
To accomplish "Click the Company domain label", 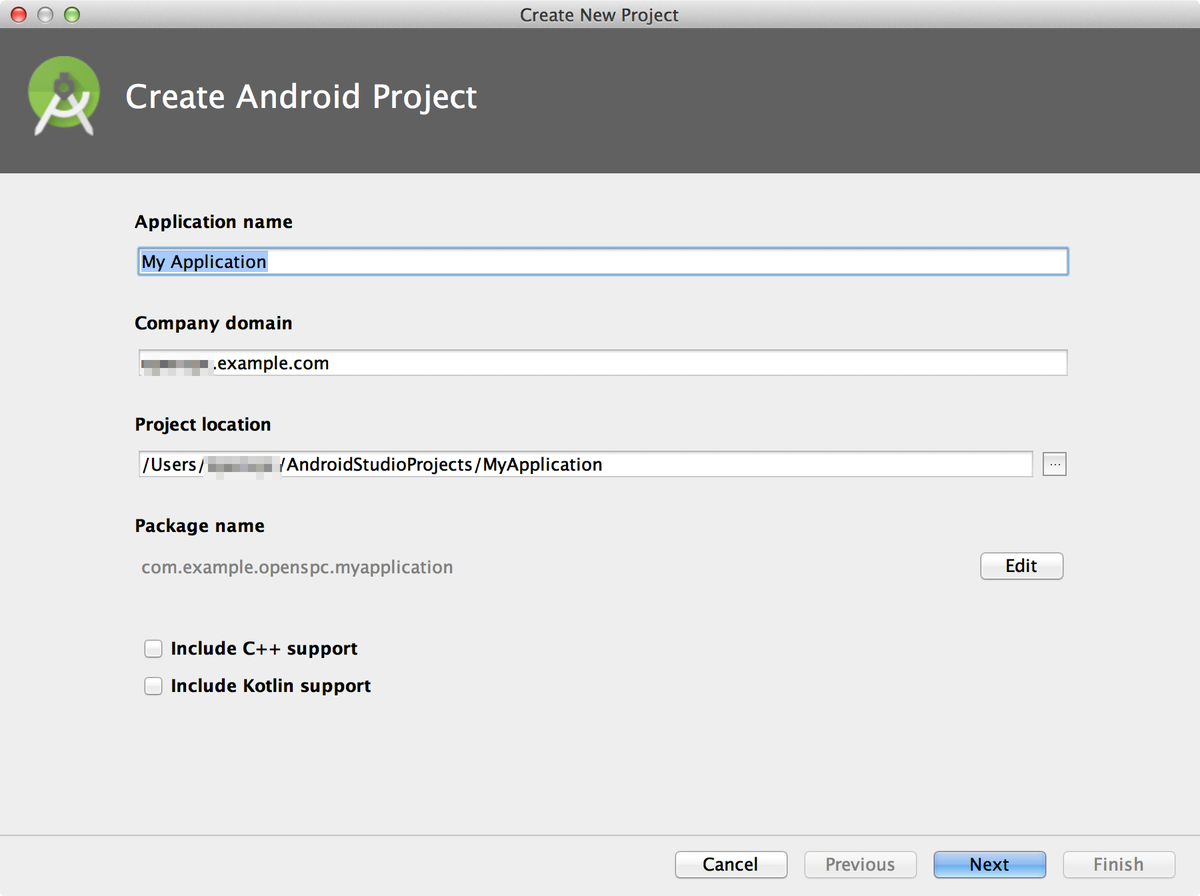I will pyautogui.click(x=214, y=323).
